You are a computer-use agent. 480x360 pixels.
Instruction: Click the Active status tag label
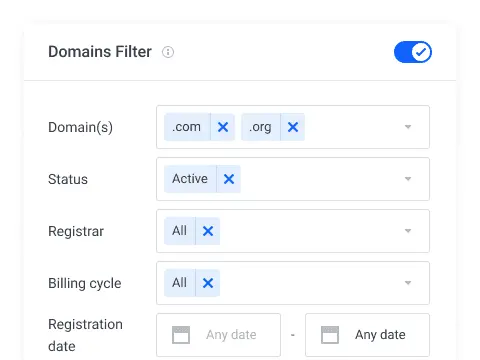point(190,179)
